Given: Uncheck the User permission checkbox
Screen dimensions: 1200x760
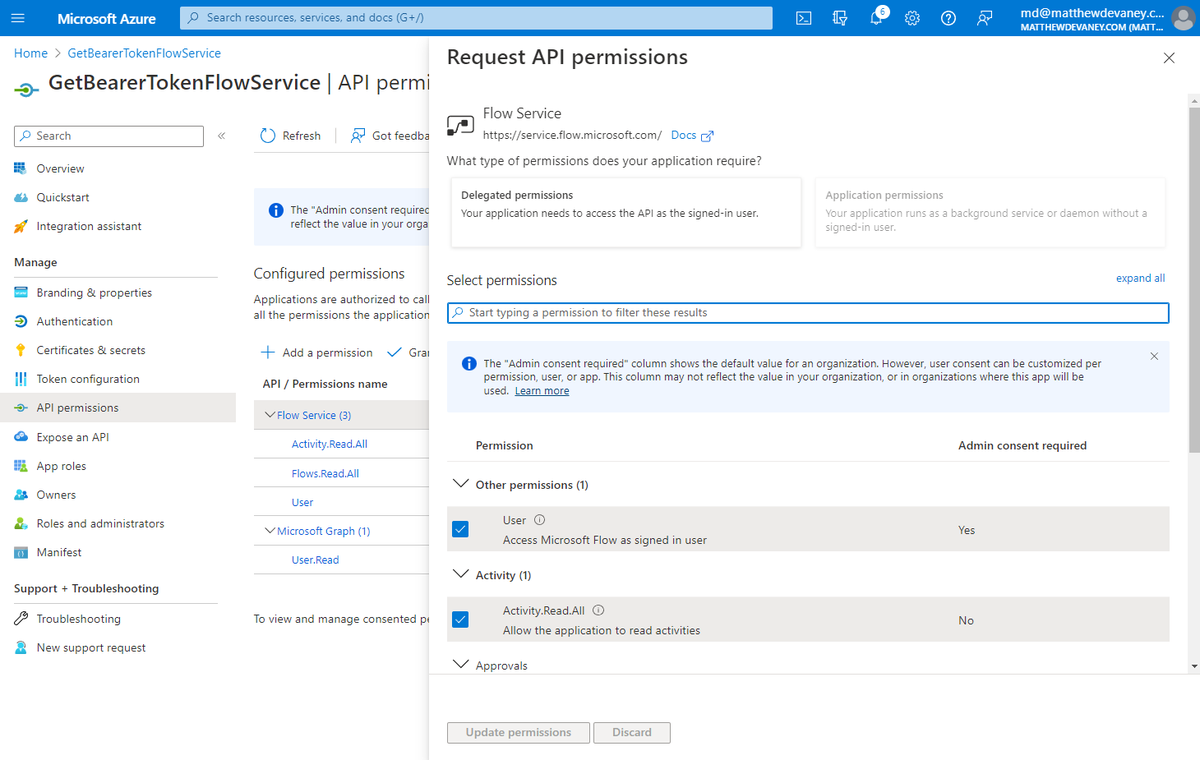Looking at the screenshot, I should coord(460,530).
